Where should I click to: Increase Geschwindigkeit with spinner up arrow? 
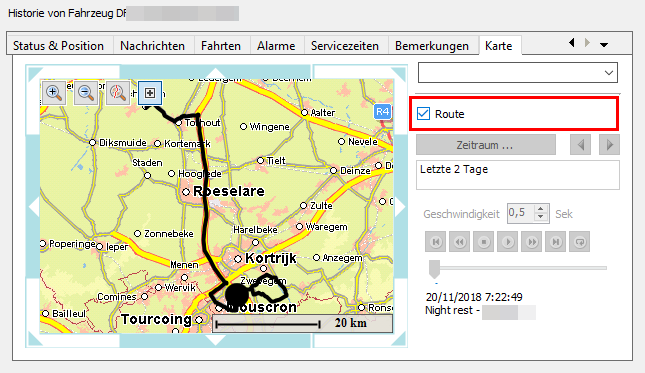coord(541,209)
